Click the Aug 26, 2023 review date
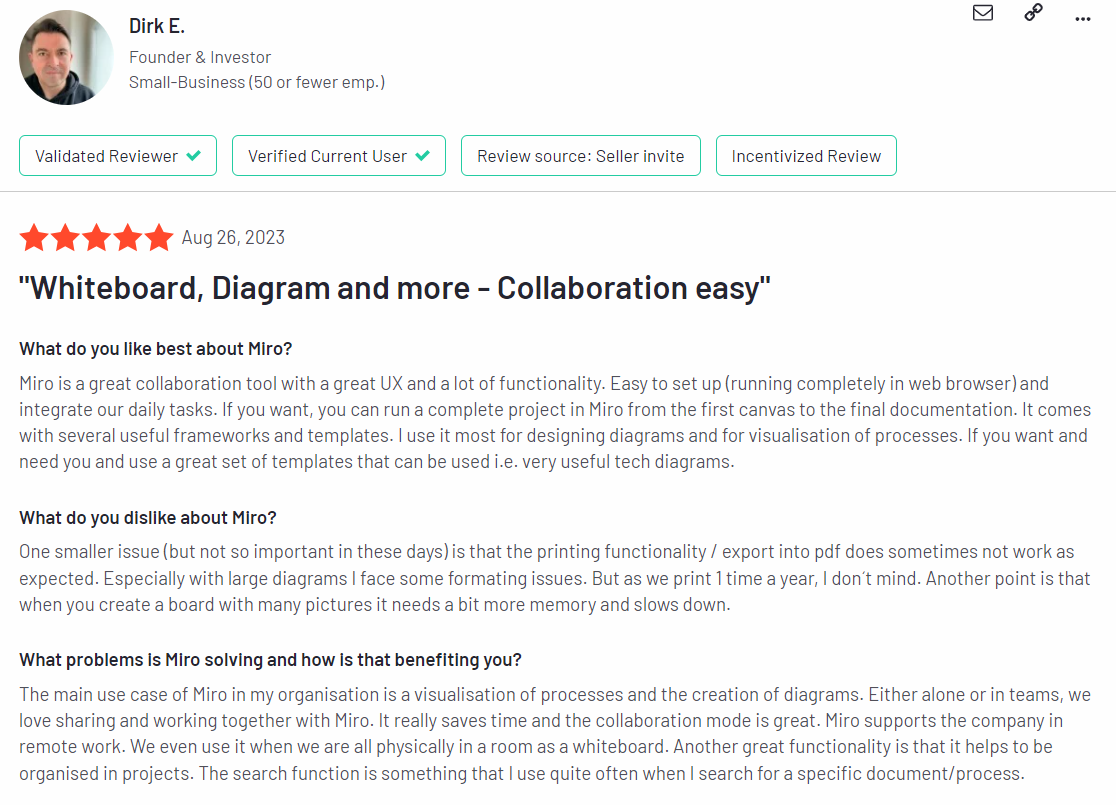Screen dimensions: 1116x805 click(x=233, y=238)
